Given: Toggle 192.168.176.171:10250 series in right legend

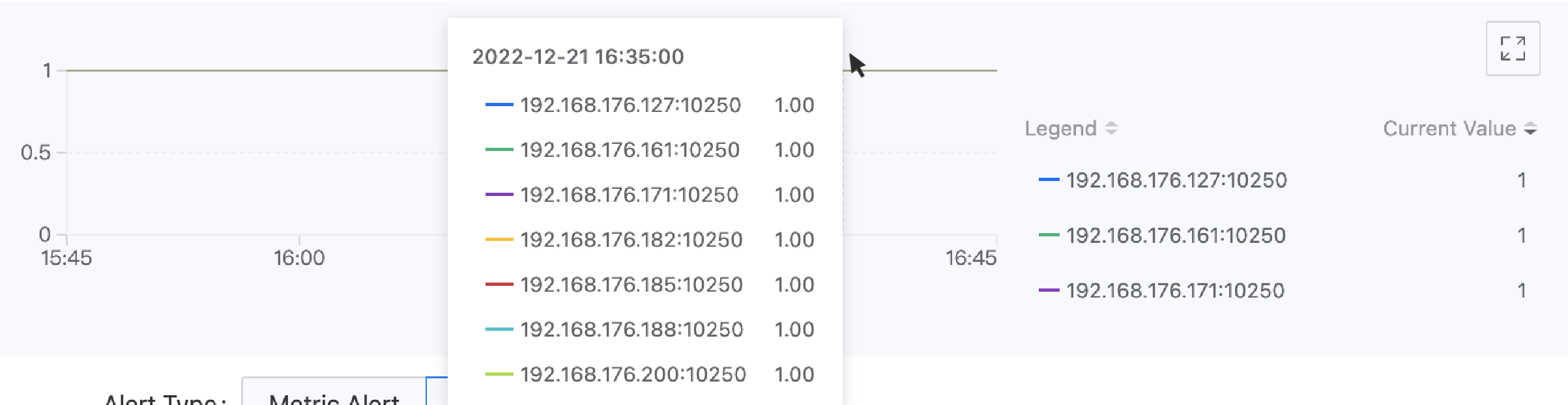Looking at the screenshot, I should point(1175,290).
